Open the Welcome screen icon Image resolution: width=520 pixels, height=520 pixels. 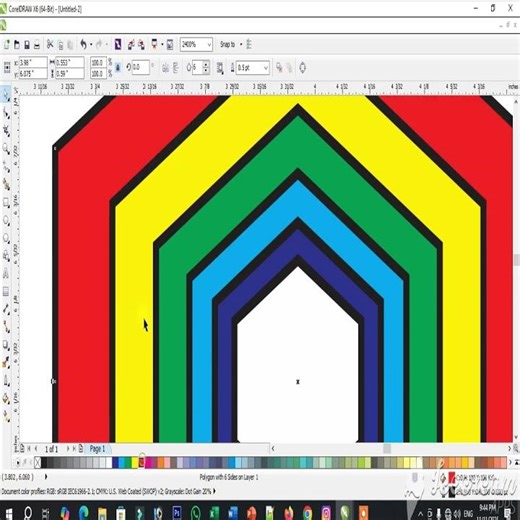[170, 44]
